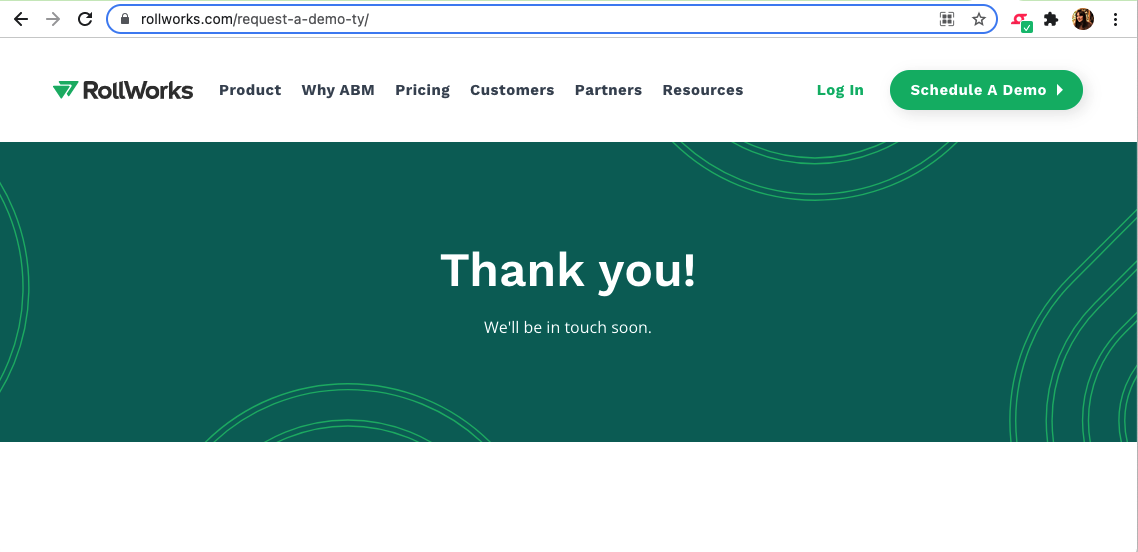Open the Product menu
Viewport: 1138px width, 552px height.
pos(250,90)
